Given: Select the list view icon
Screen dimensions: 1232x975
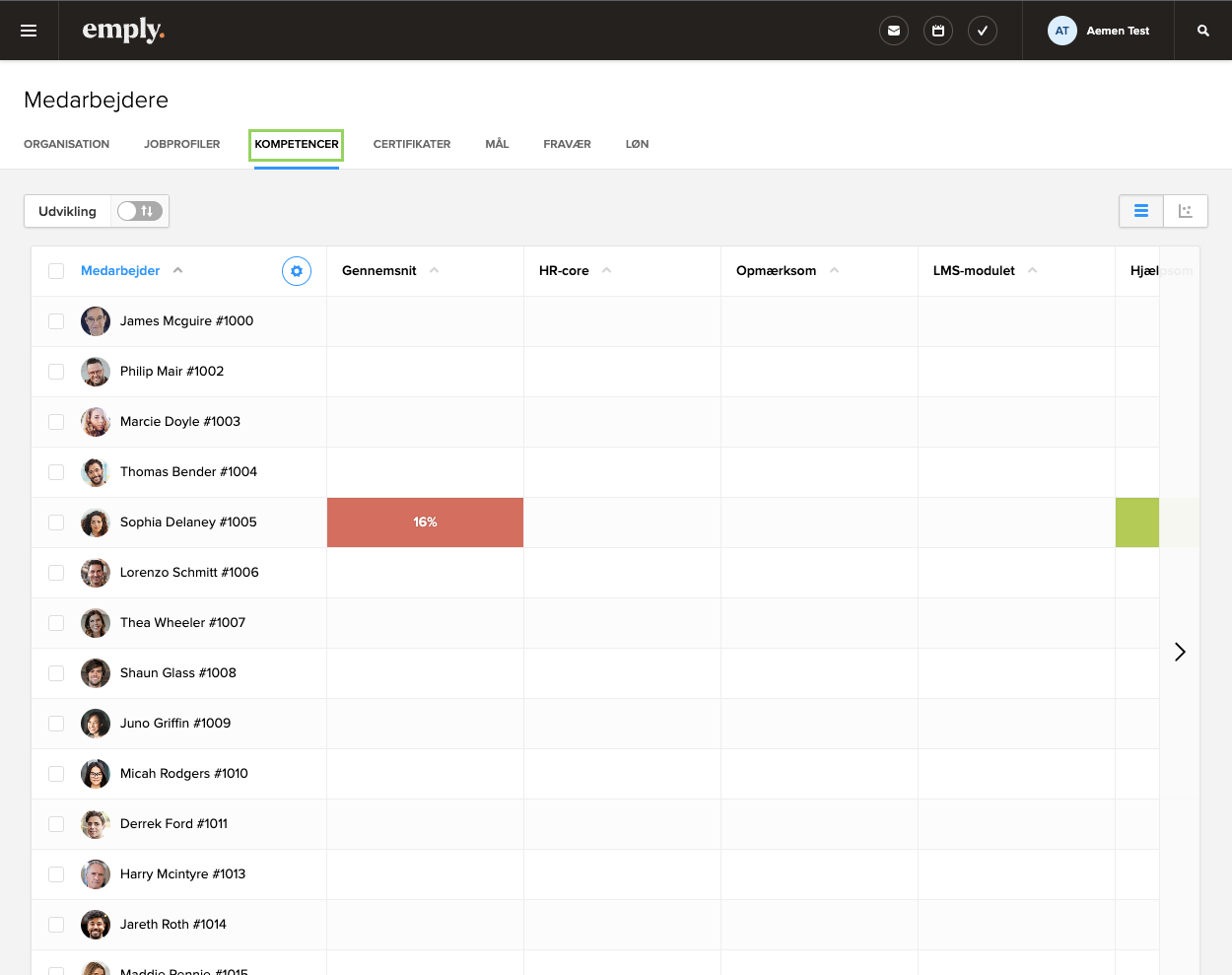Looking at the screenshot, I should pos(1140,210).
